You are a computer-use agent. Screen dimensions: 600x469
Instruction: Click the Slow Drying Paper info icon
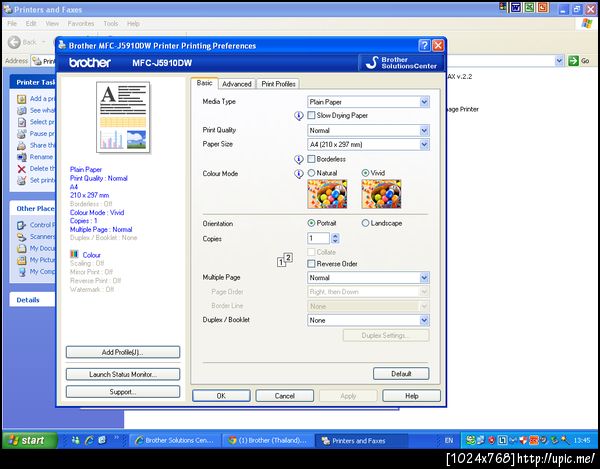tap(298, 116)
